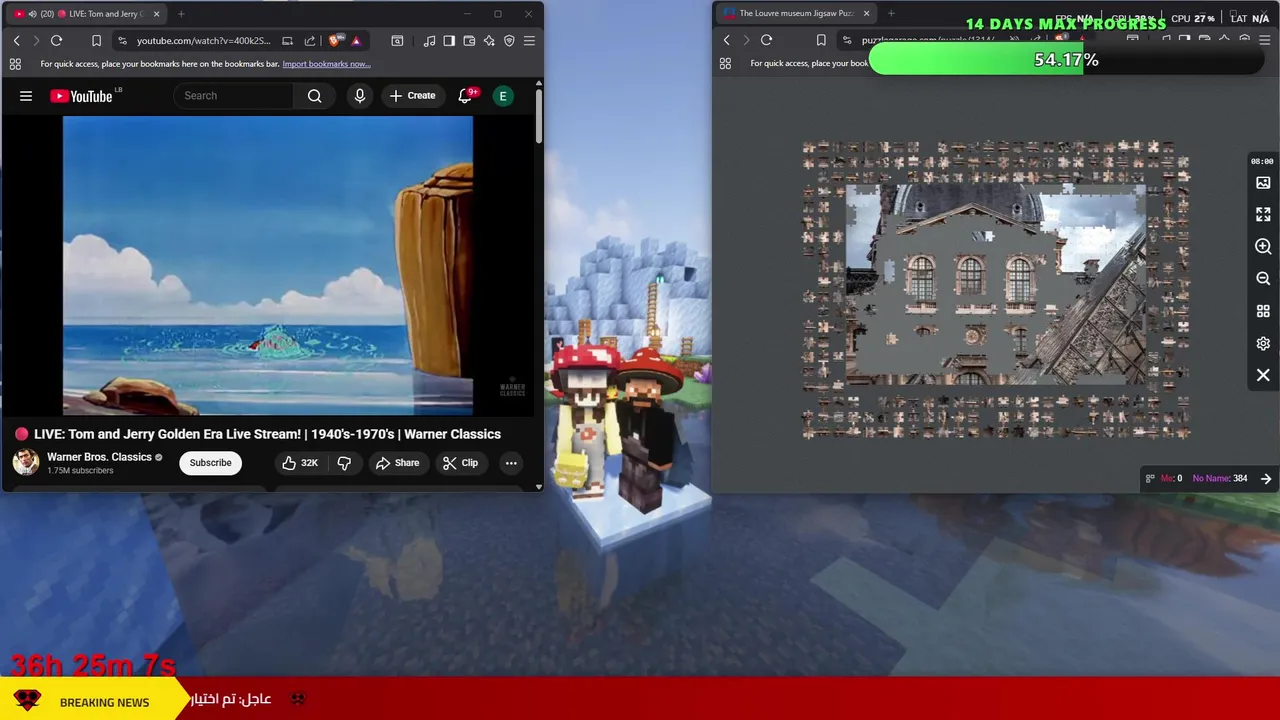Dislike the Tom and Jerry video
The width and height of the screenshot is (1280, 720).
[344, 463]
